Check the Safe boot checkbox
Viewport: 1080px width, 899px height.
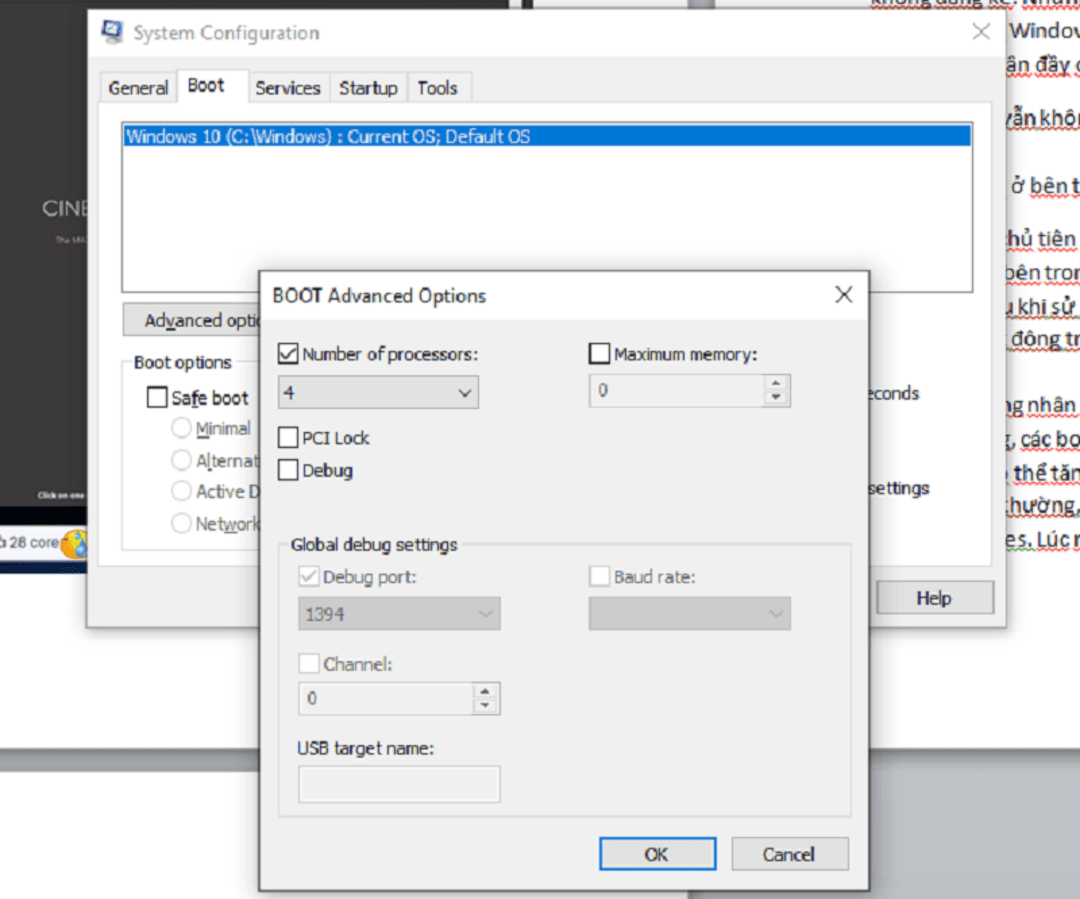(x=157, y=397)
